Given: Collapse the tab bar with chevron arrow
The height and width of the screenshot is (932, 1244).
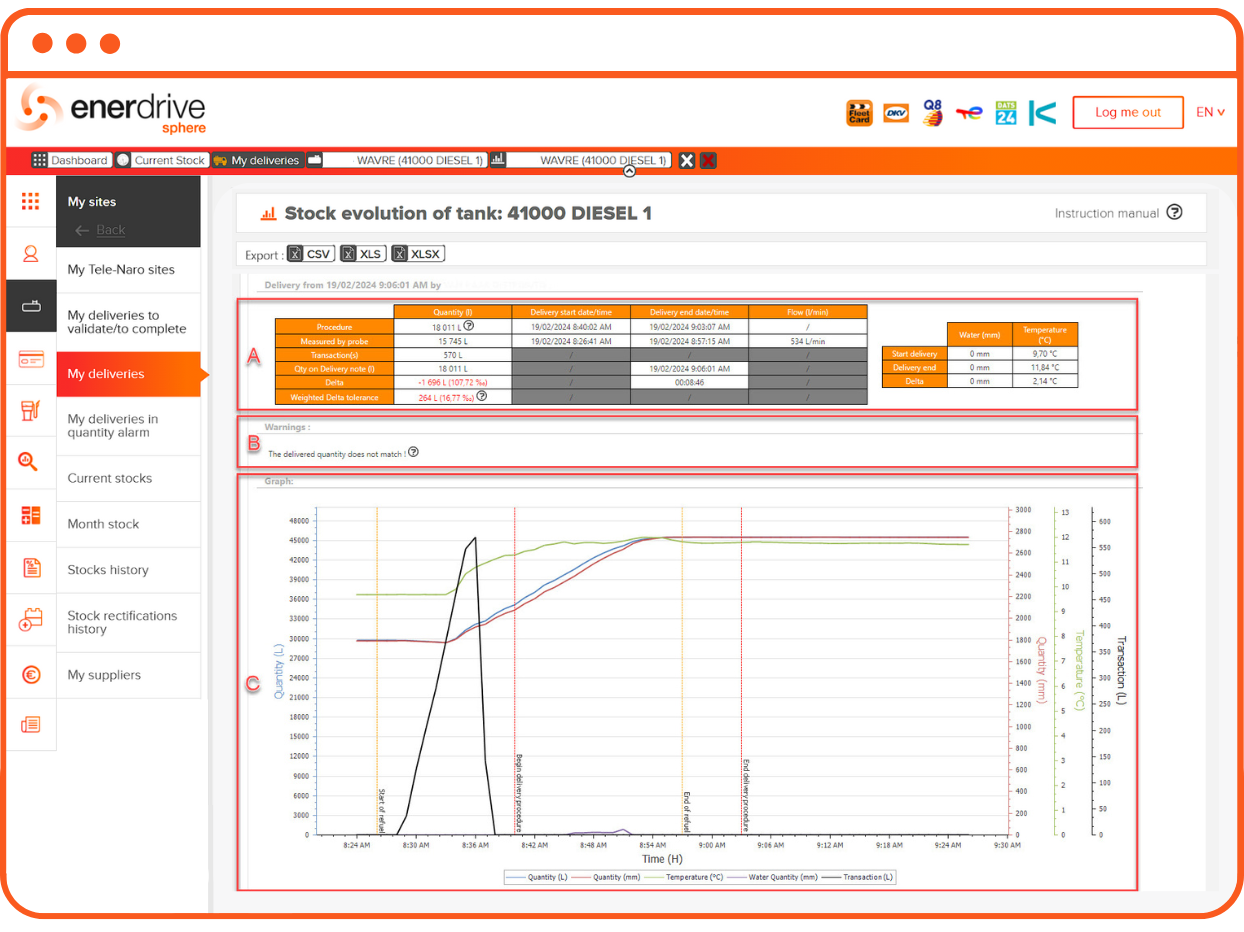Looking at the screenshot, I should click(629, 171).
